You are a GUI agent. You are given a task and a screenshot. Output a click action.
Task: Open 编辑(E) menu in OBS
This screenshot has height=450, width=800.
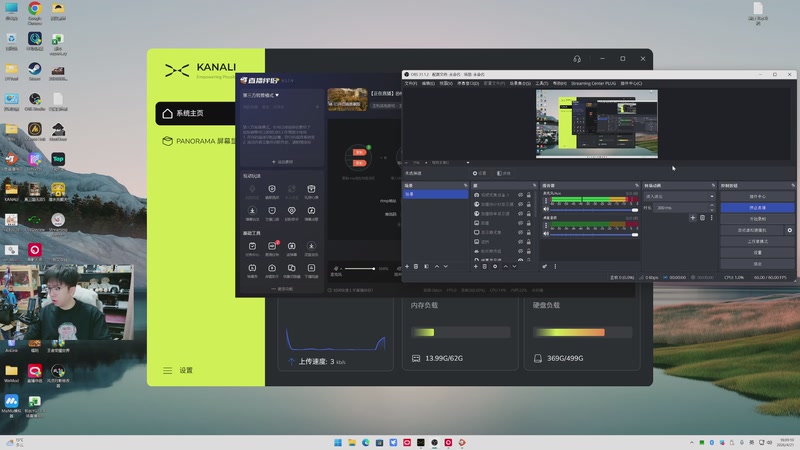tap(428, 83)
